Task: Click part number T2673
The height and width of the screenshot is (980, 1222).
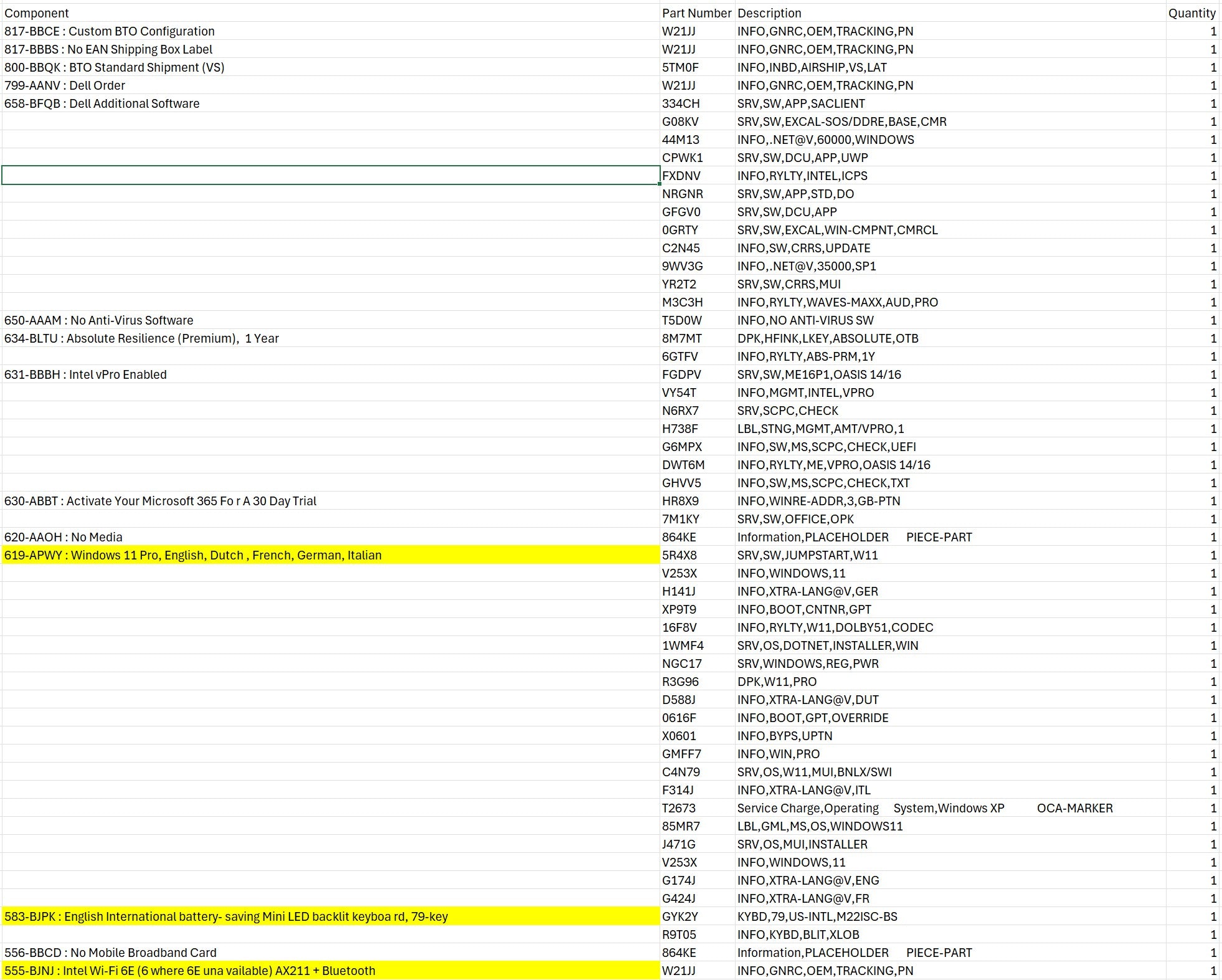Action: (697, 808)
